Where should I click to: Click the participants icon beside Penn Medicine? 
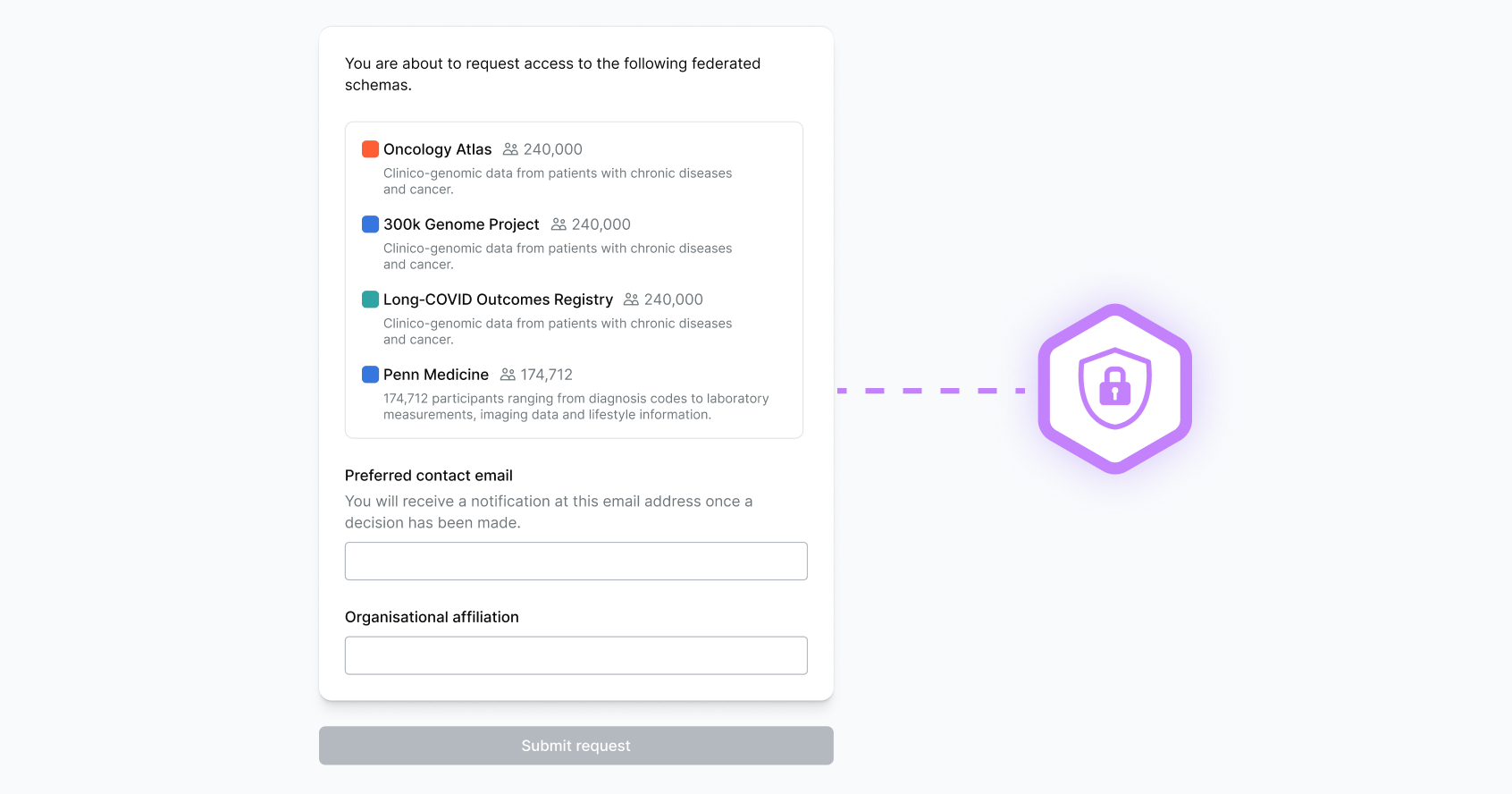[x=508, y=375]
